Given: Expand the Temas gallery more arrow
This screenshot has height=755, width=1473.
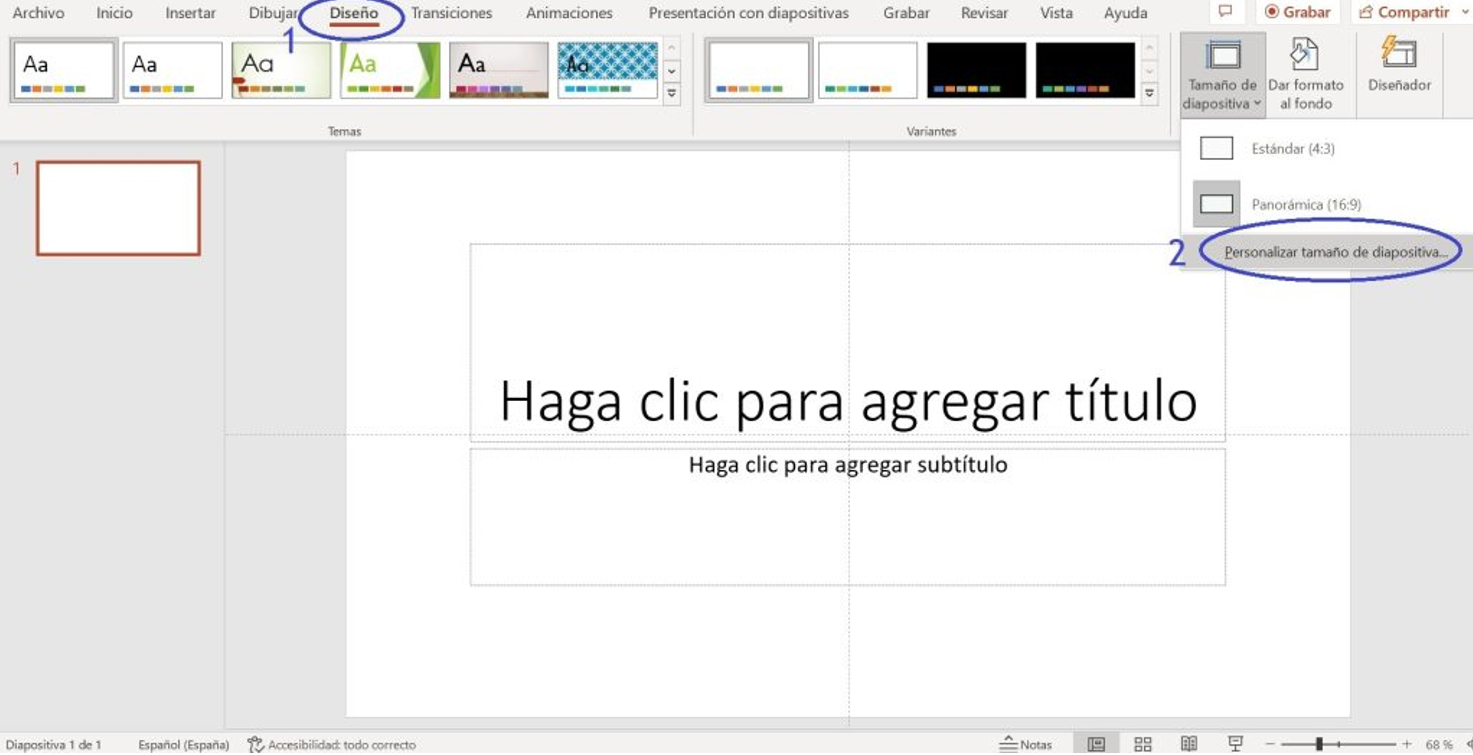Looking at the screenshot, I should pyautogui.click(x=671, y=94).
